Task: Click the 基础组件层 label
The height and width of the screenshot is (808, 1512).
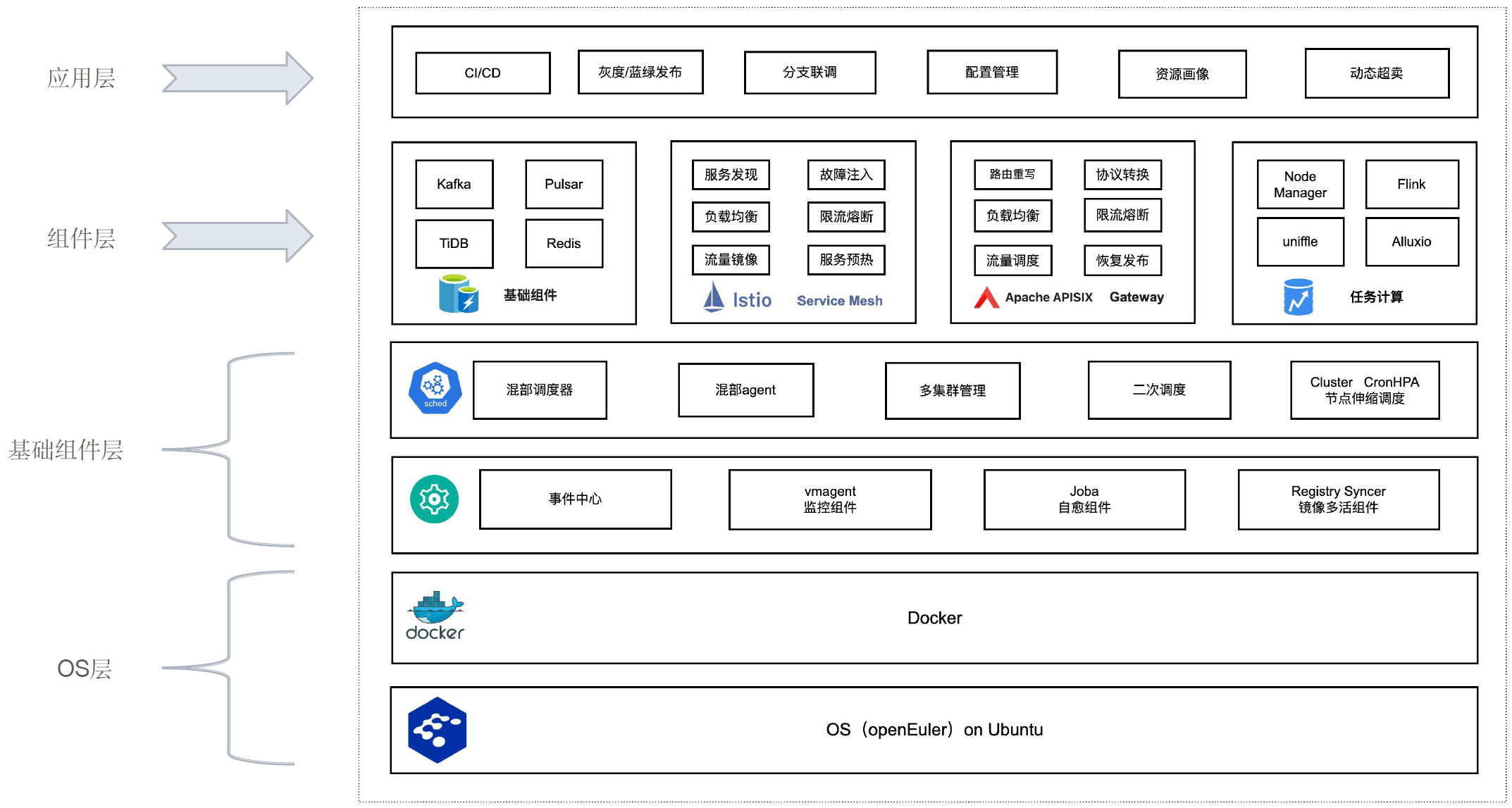Action: 66,450
